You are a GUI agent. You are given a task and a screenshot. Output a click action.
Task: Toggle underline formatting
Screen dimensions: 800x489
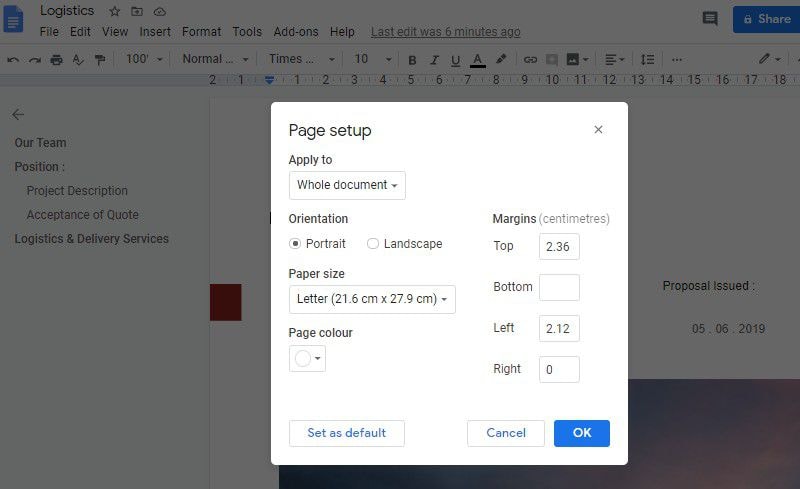(456, 61)
